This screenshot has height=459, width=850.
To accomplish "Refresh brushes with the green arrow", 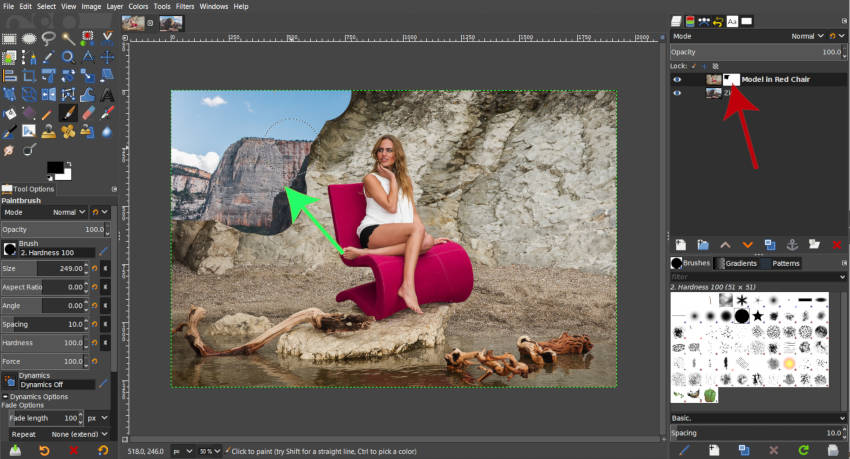I will pos(803,450).
